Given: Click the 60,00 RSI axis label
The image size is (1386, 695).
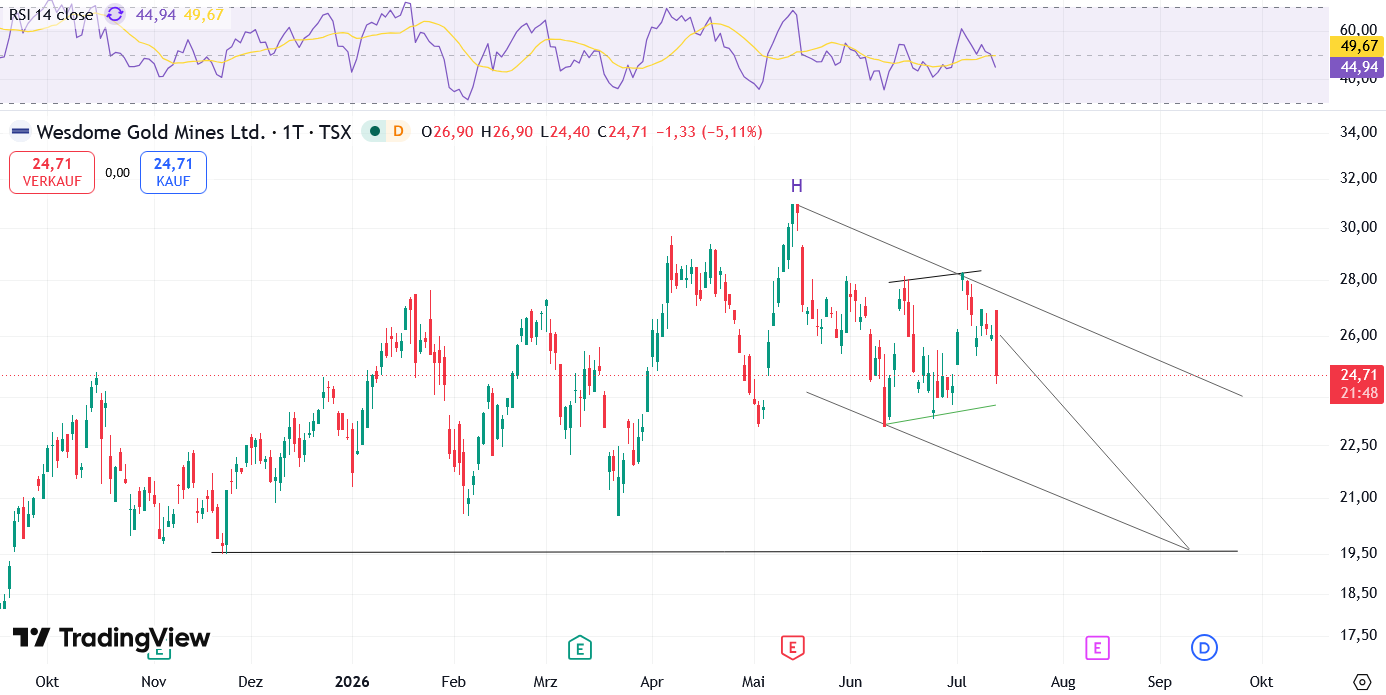Looking at the screenshot, I should click(1360, 29).
